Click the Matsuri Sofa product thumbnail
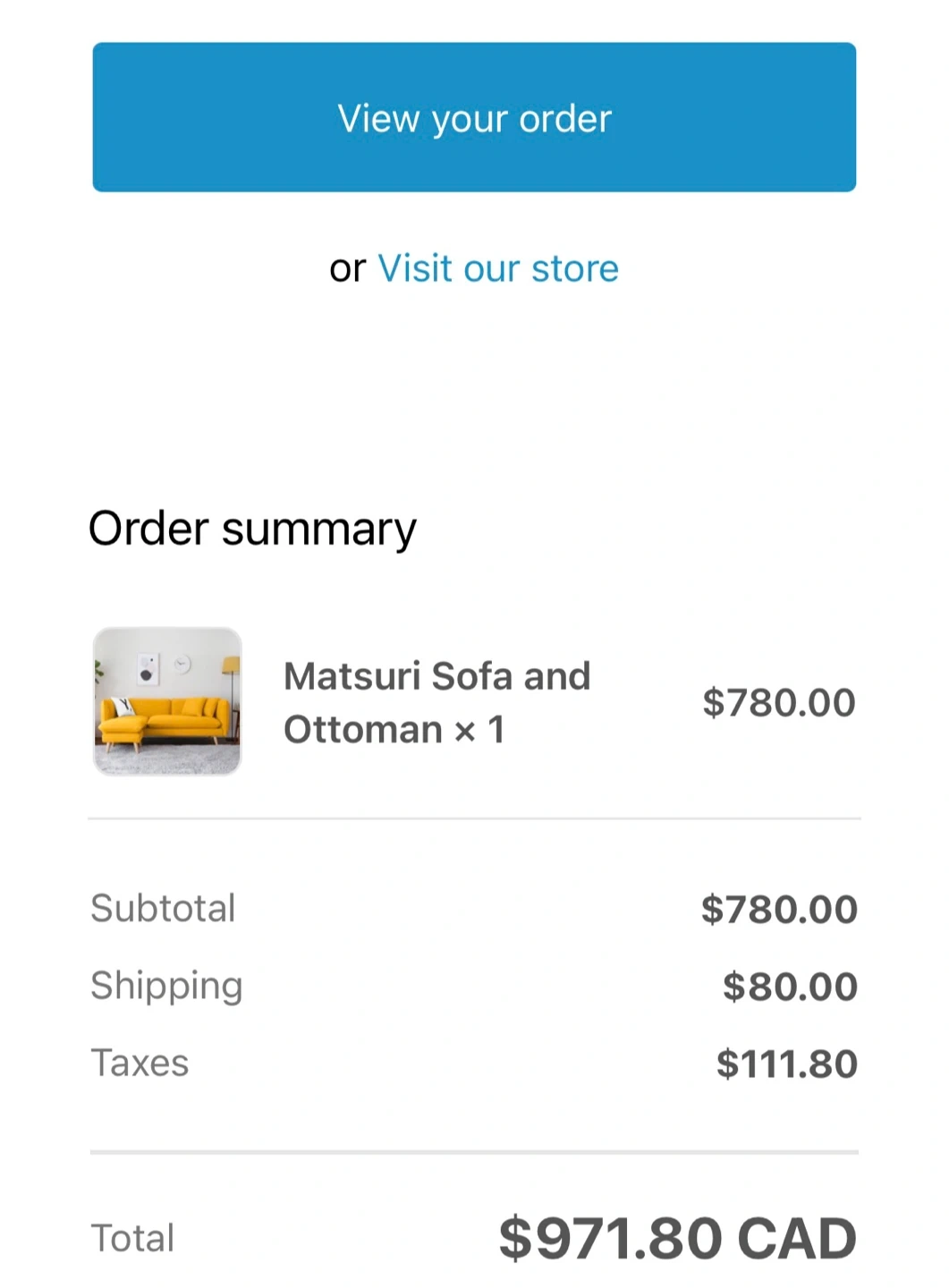 (167, 701)
